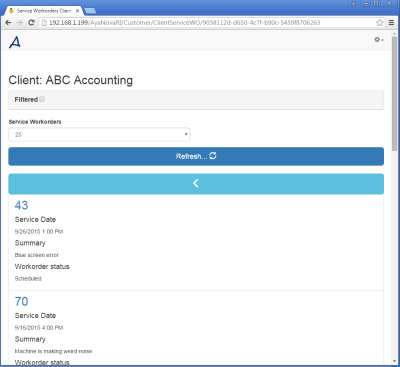The height and width of the screenshot is (367, 400).
Task: Open the Chrome hamburger menu
Action: 392,23
